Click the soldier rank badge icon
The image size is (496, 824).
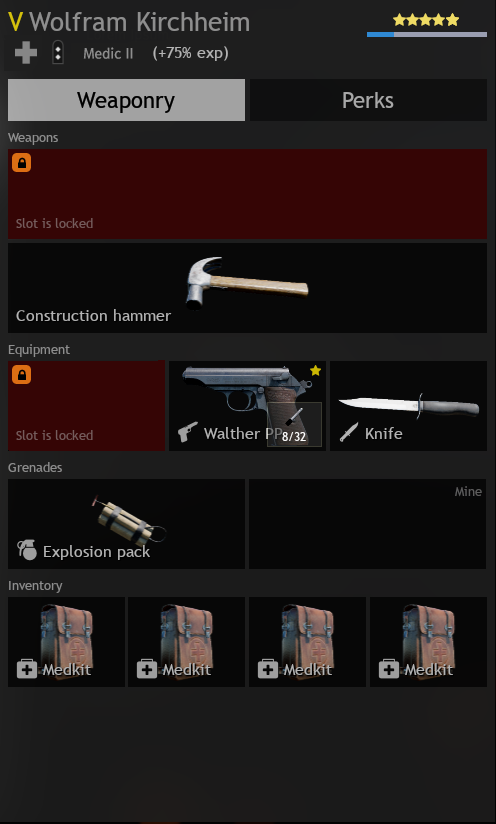click(58, 53)
